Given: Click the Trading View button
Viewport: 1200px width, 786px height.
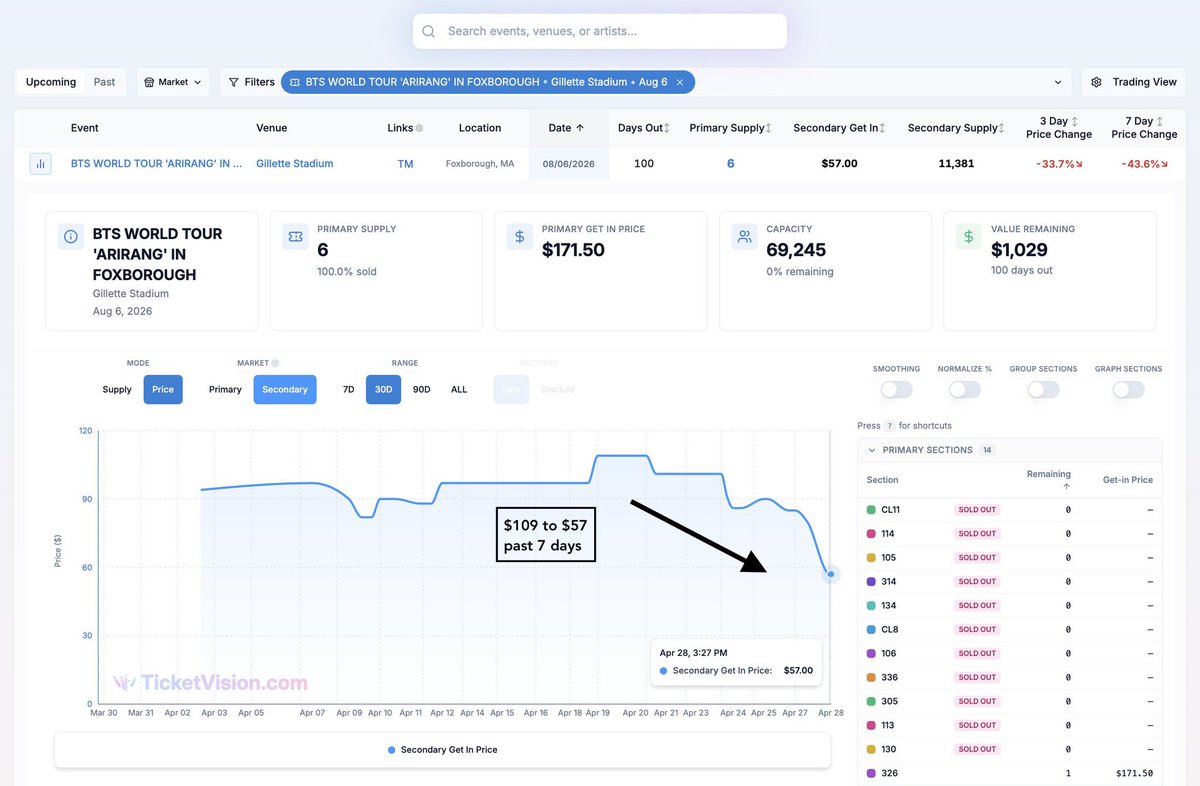Looking at the screenshot, I should [x=1134, y=82].
